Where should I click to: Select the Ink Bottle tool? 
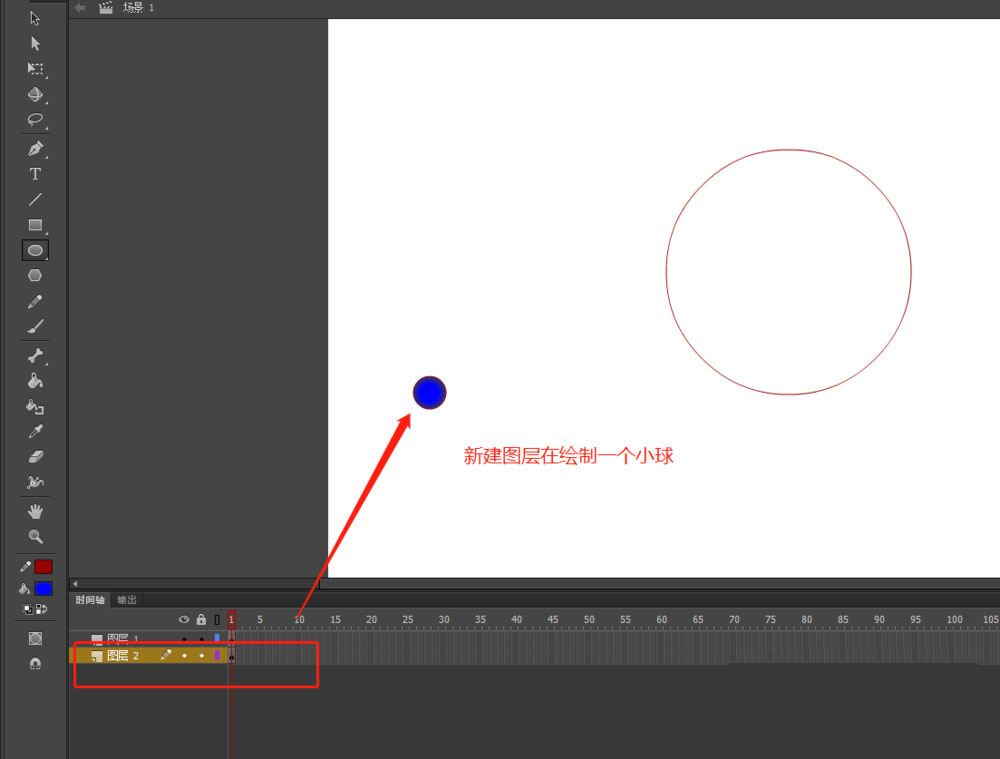coord(35,406)
